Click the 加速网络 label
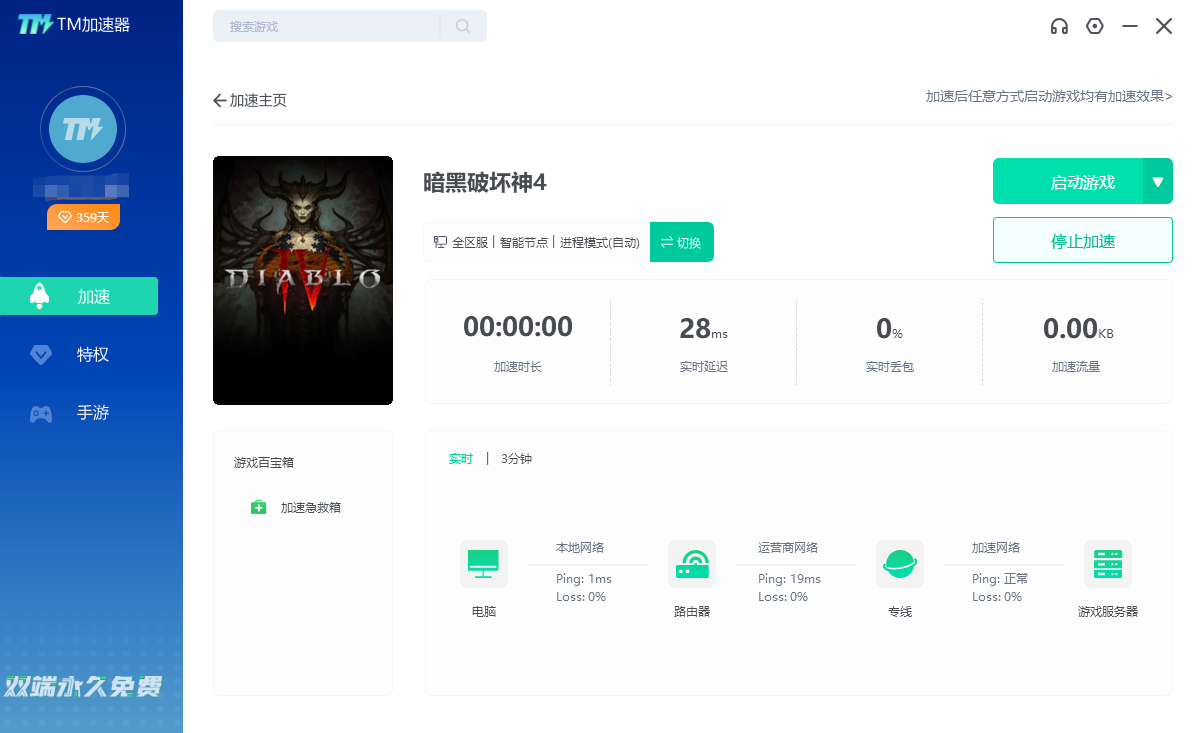1198x733 pixels. tap(996, 547)
